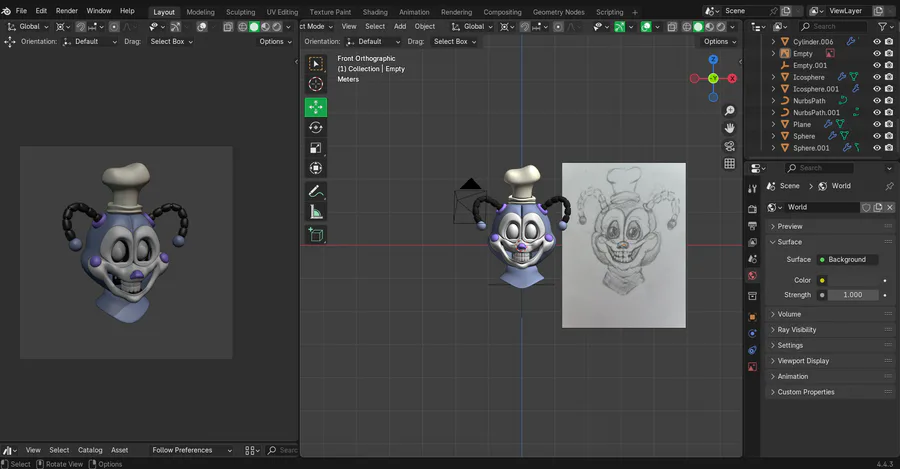Screen dimensions: 900x469
Task: Select the Annotate tool
Action: pyautogui.click(x=316, y=191)
